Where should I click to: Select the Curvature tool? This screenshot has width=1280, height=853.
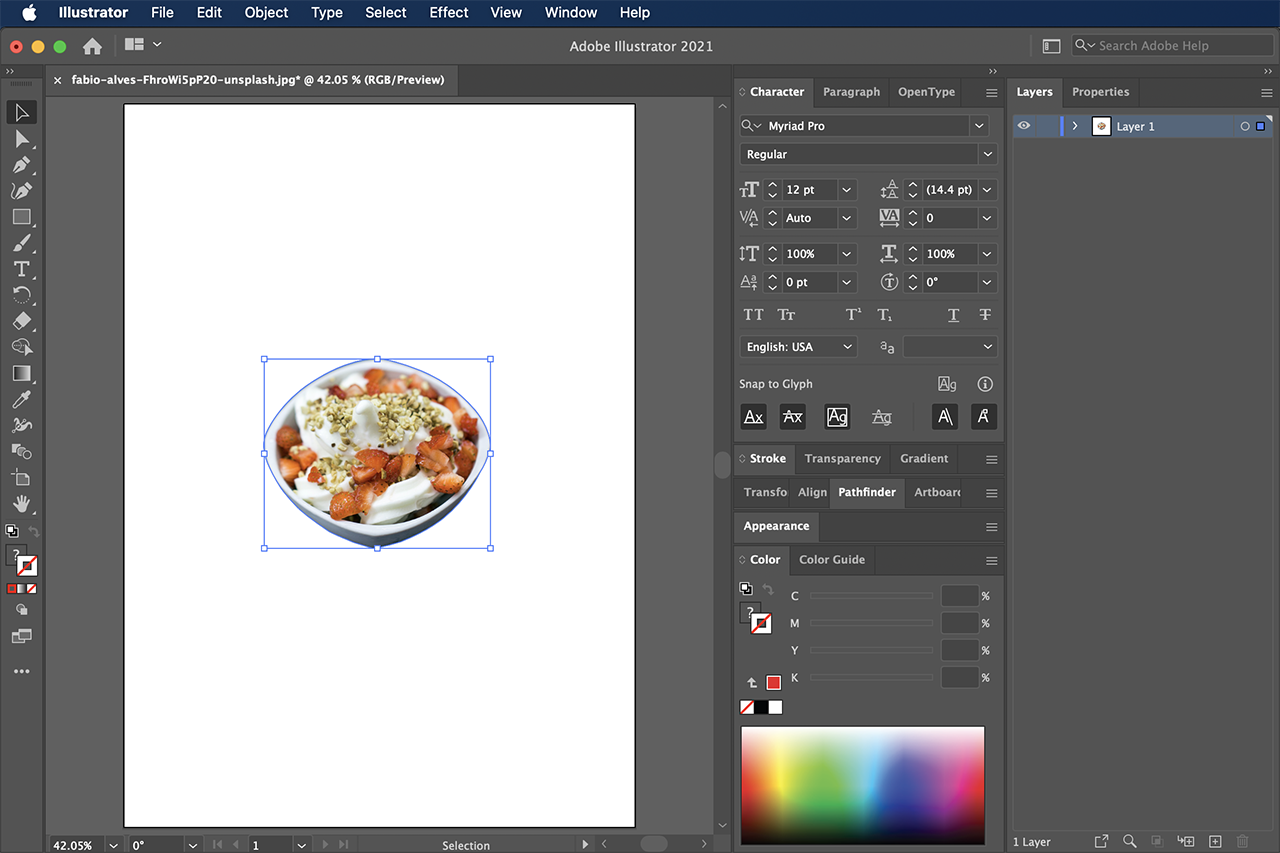click(x=22, y=190)
